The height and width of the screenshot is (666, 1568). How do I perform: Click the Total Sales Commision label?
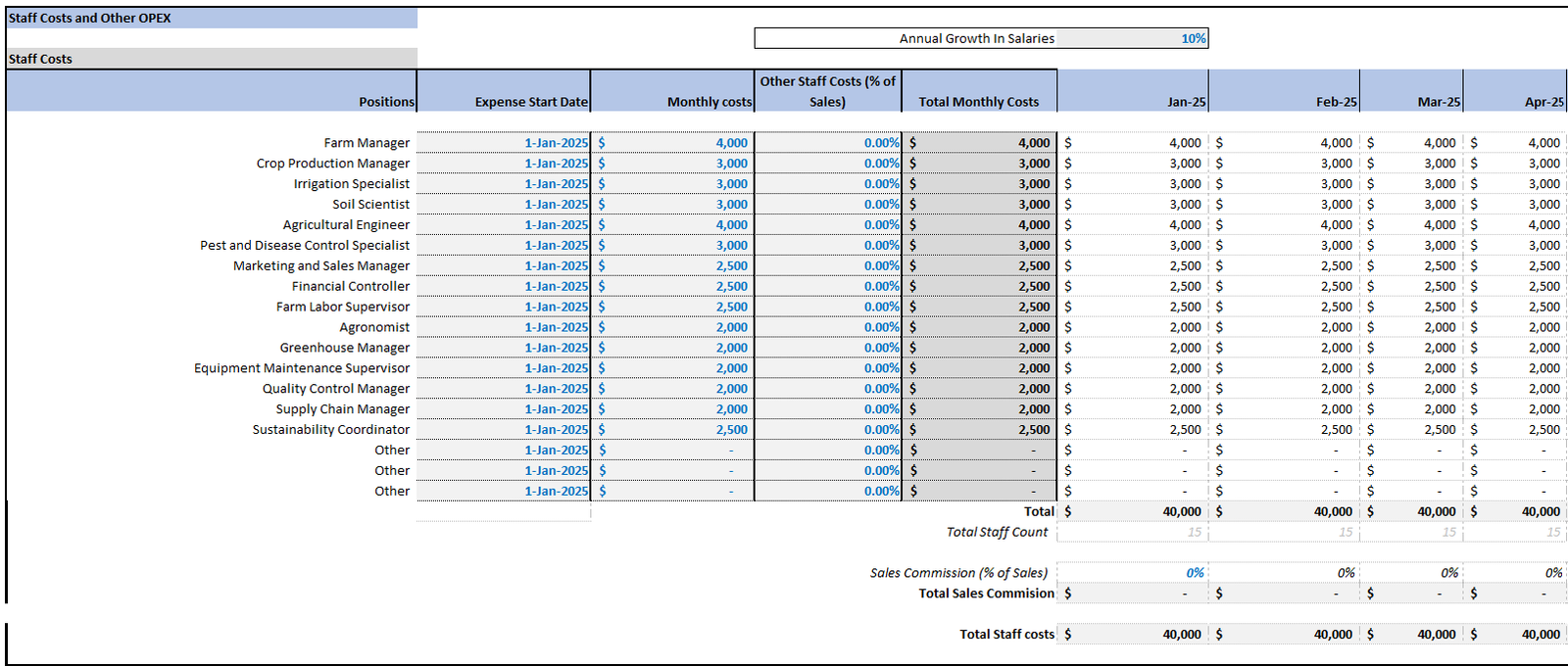pyautogui.click(x=987, y=595)
